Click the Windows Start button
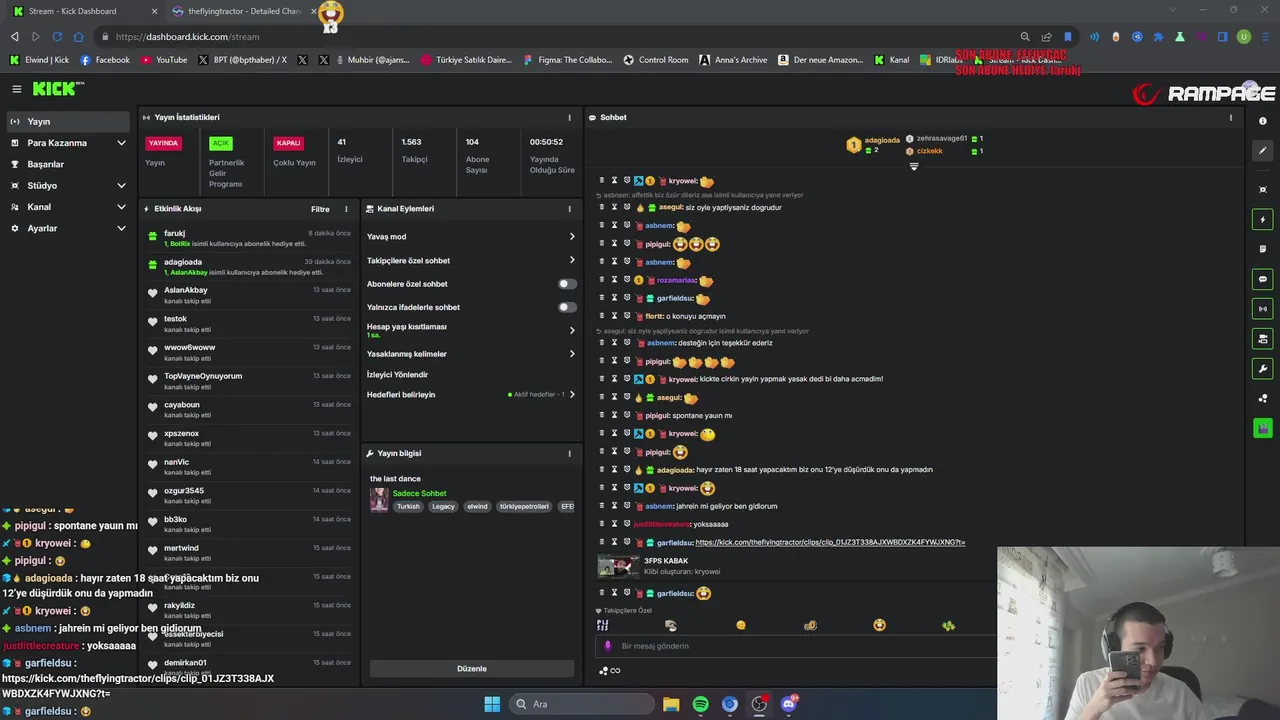 492,704
